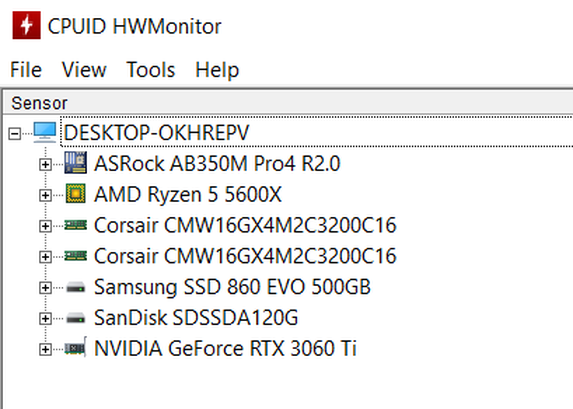
Task: Click the DESKTOP-OKHREPV computer monitor icon
Action: [45, 132]
